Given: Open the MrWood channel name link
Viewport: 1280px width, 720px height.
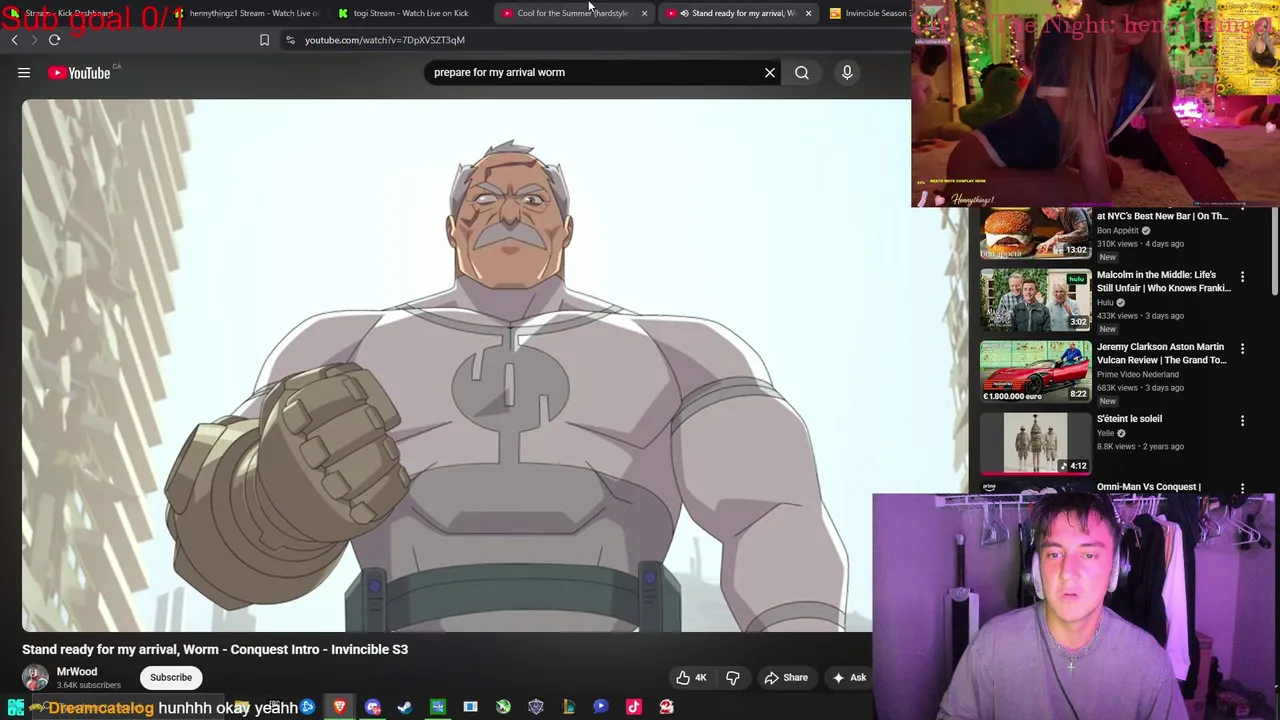Looking at the screenshot, I should pyautogui.click(x=77, y=672).
